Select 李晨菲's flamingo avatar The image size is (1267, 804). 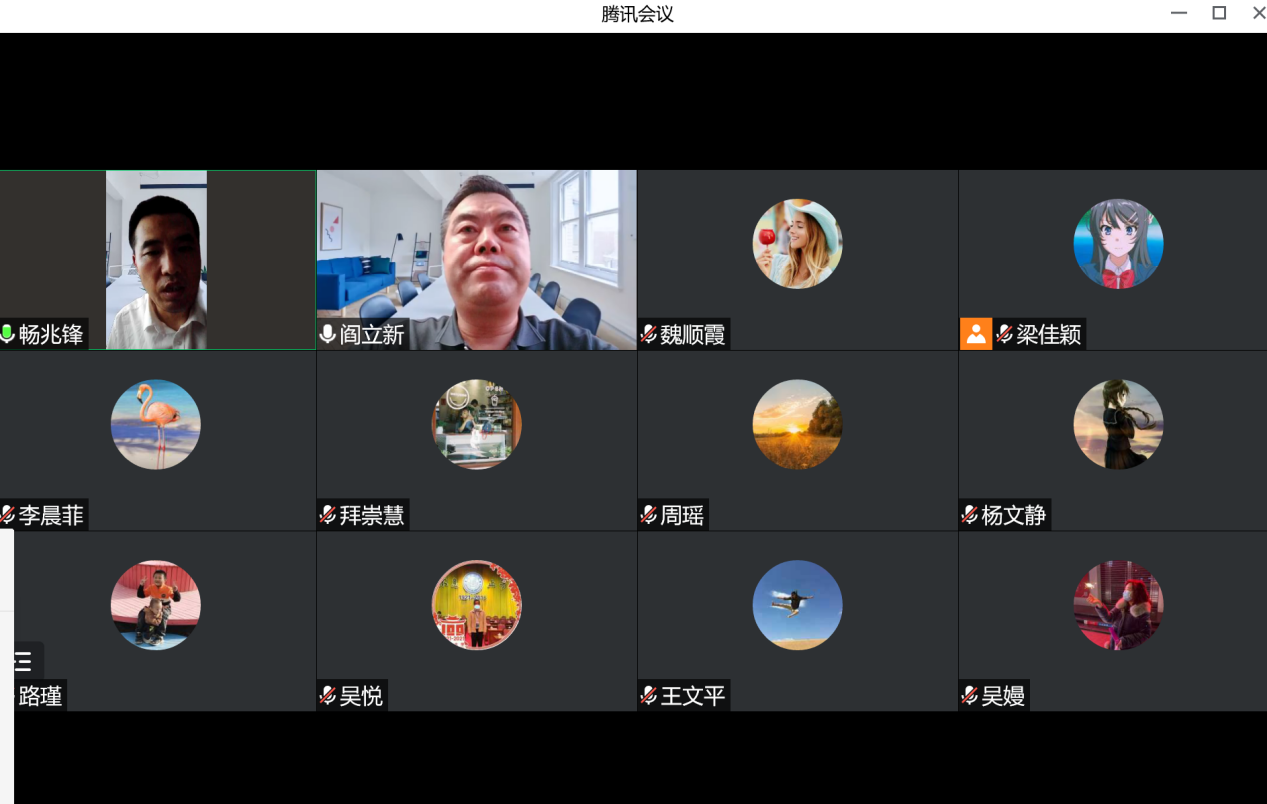[x=156, y=425]
